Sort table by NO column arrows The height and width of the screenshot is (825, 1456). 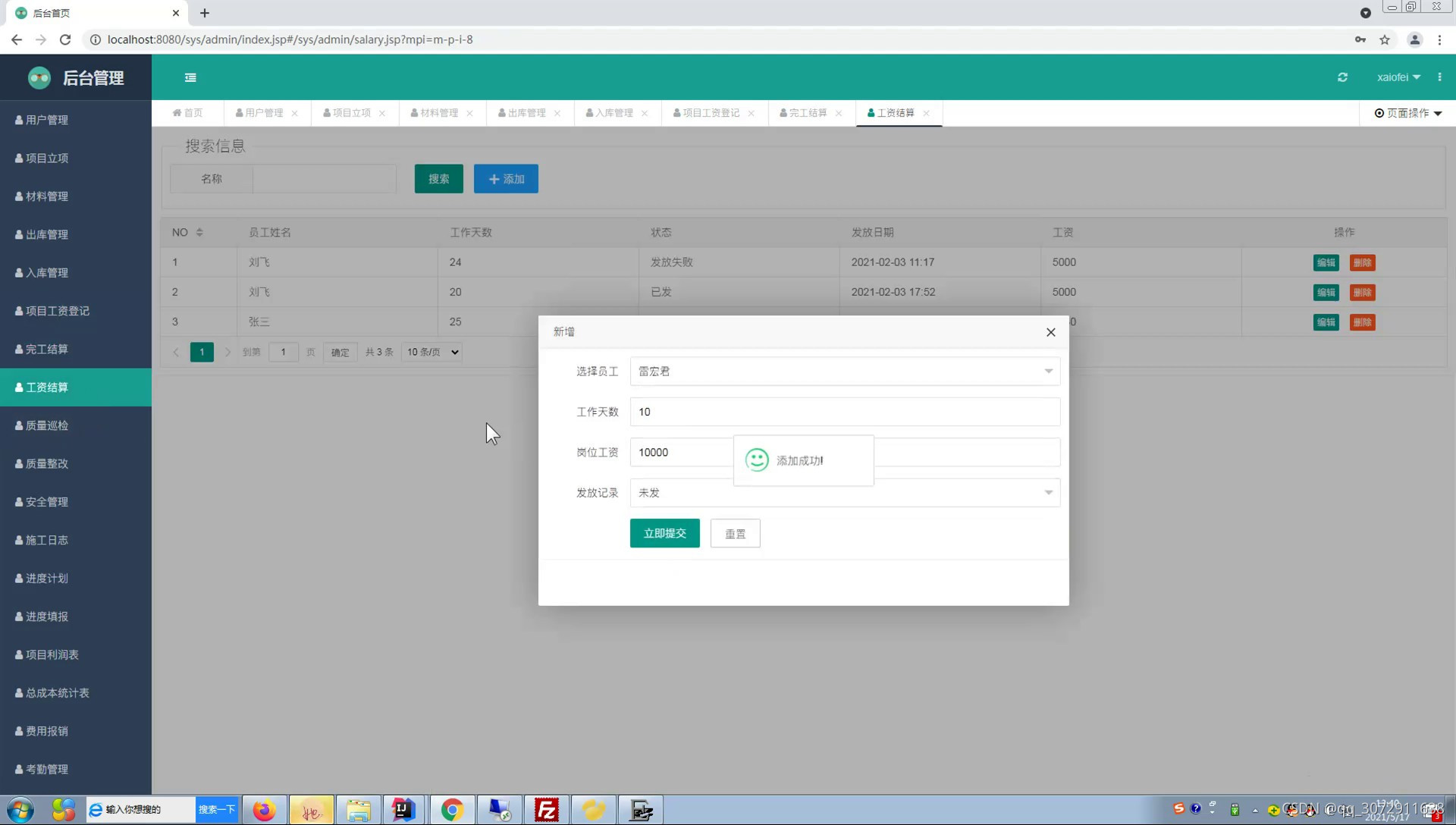coord(199,232)
